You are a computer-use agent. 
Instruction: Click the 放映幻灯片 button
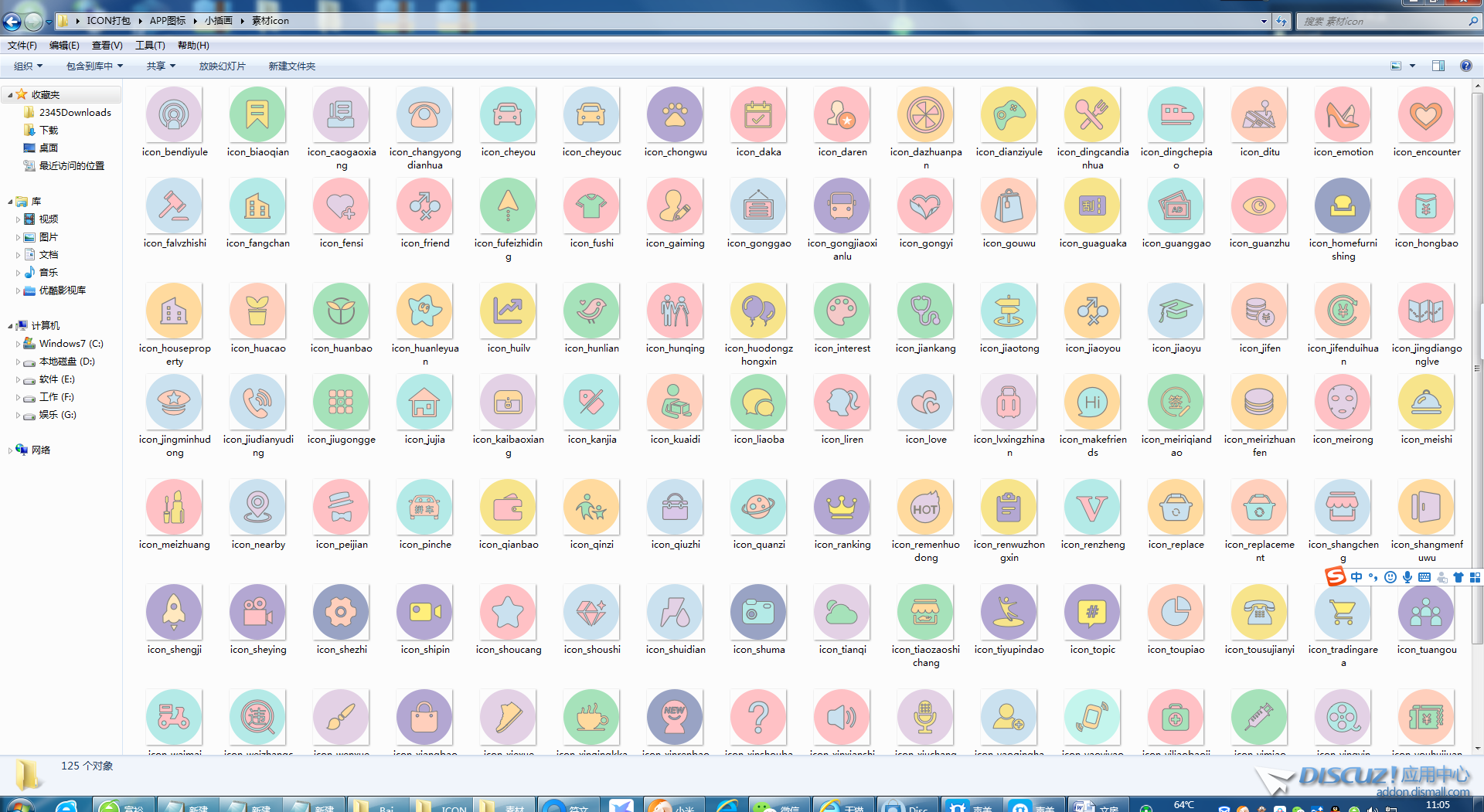pyautogui.click(x=222, y=66)
